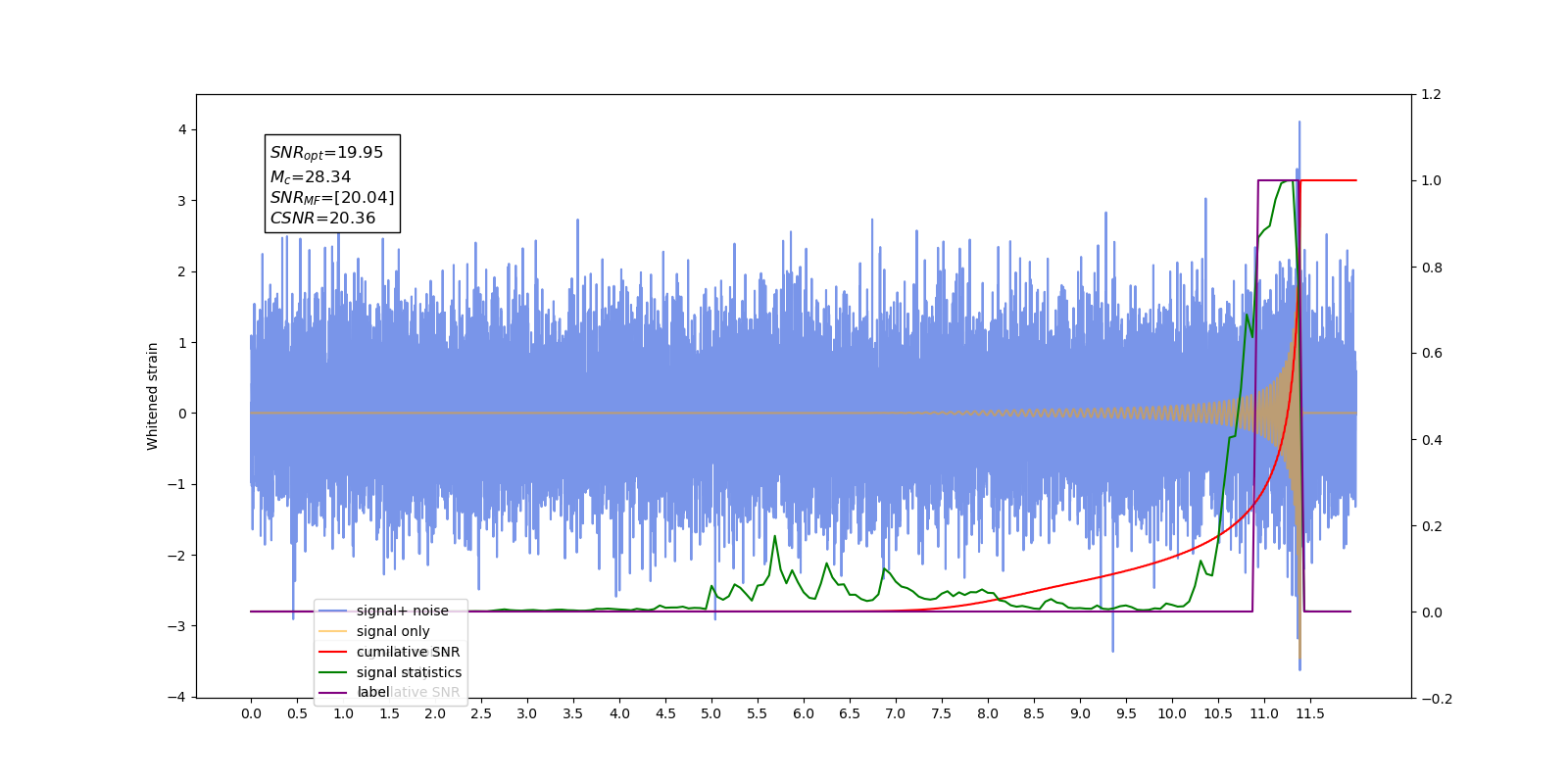Click the right axis tick label 0.4
This screenshot has width=1568, height=784.
[1432, 440]
